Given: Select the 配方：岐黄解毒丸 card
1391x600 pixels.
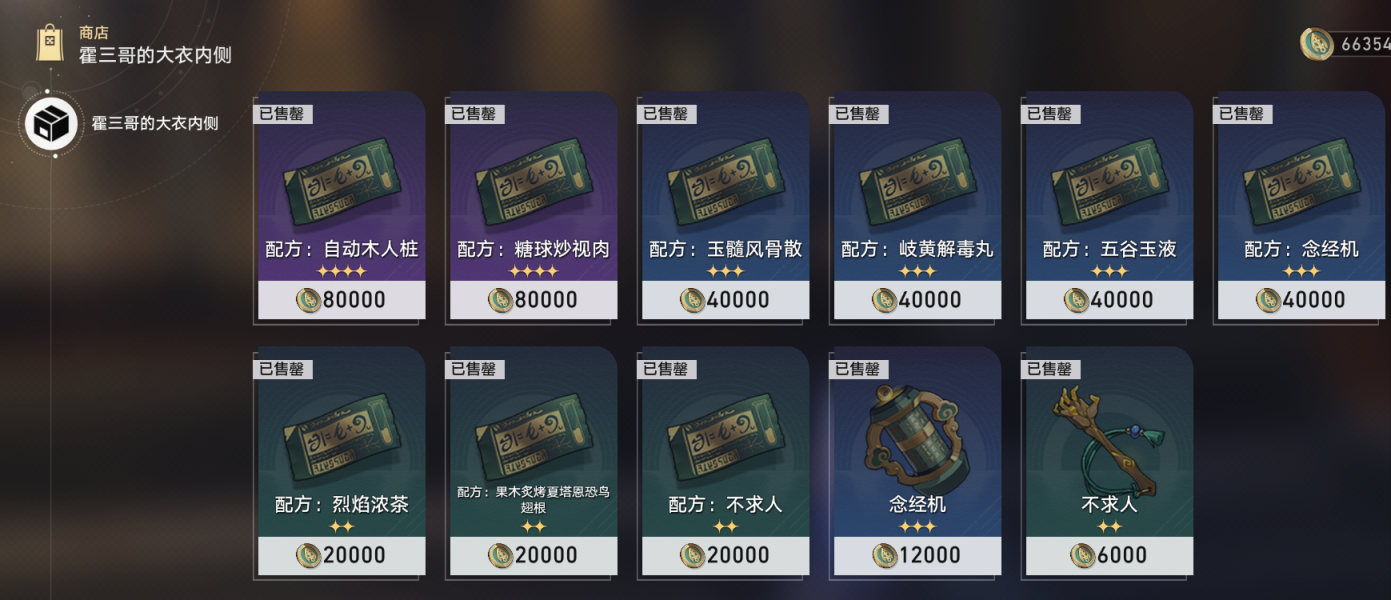Looking at the screenshot, I should point(917,208).
